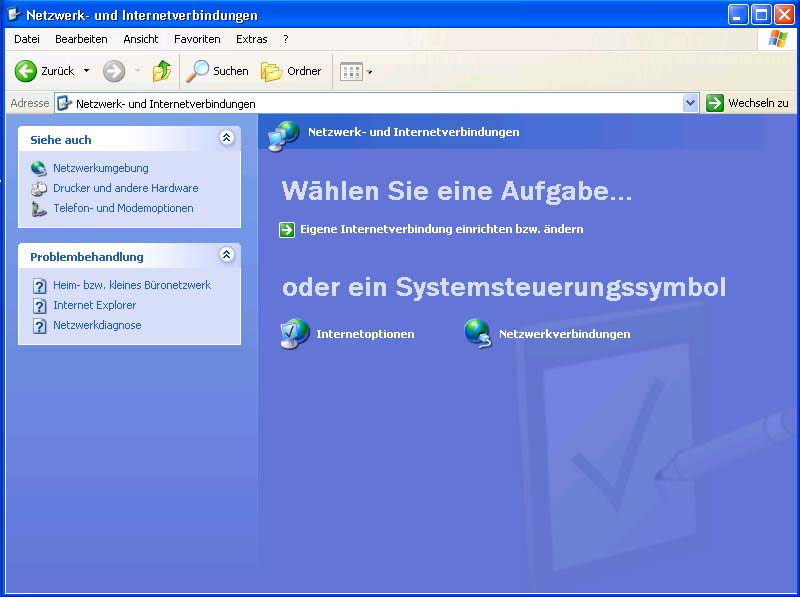Click the Telefon- und Modemoptionen icon
The height and width of the screenshot is (597, 800).
[x=39, y=209]
